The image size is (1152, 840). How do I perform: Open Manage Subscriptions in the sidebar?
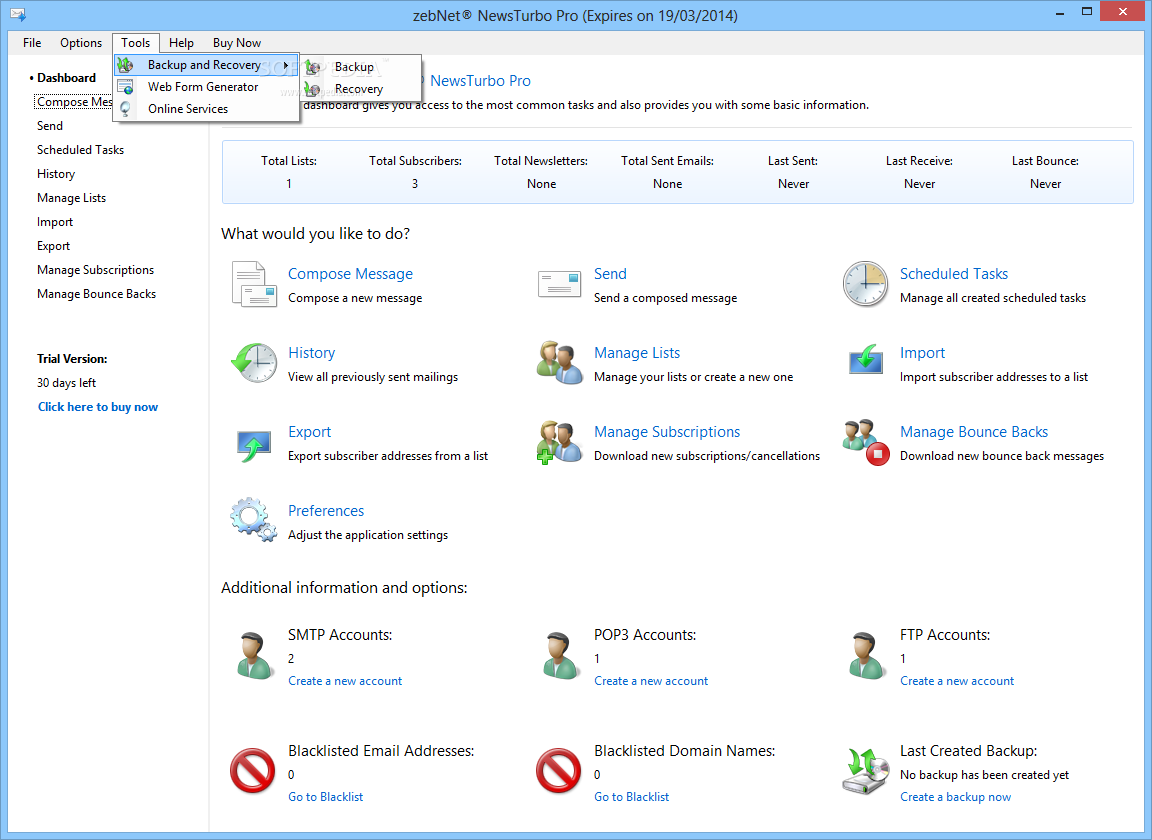tap(96, 270)
